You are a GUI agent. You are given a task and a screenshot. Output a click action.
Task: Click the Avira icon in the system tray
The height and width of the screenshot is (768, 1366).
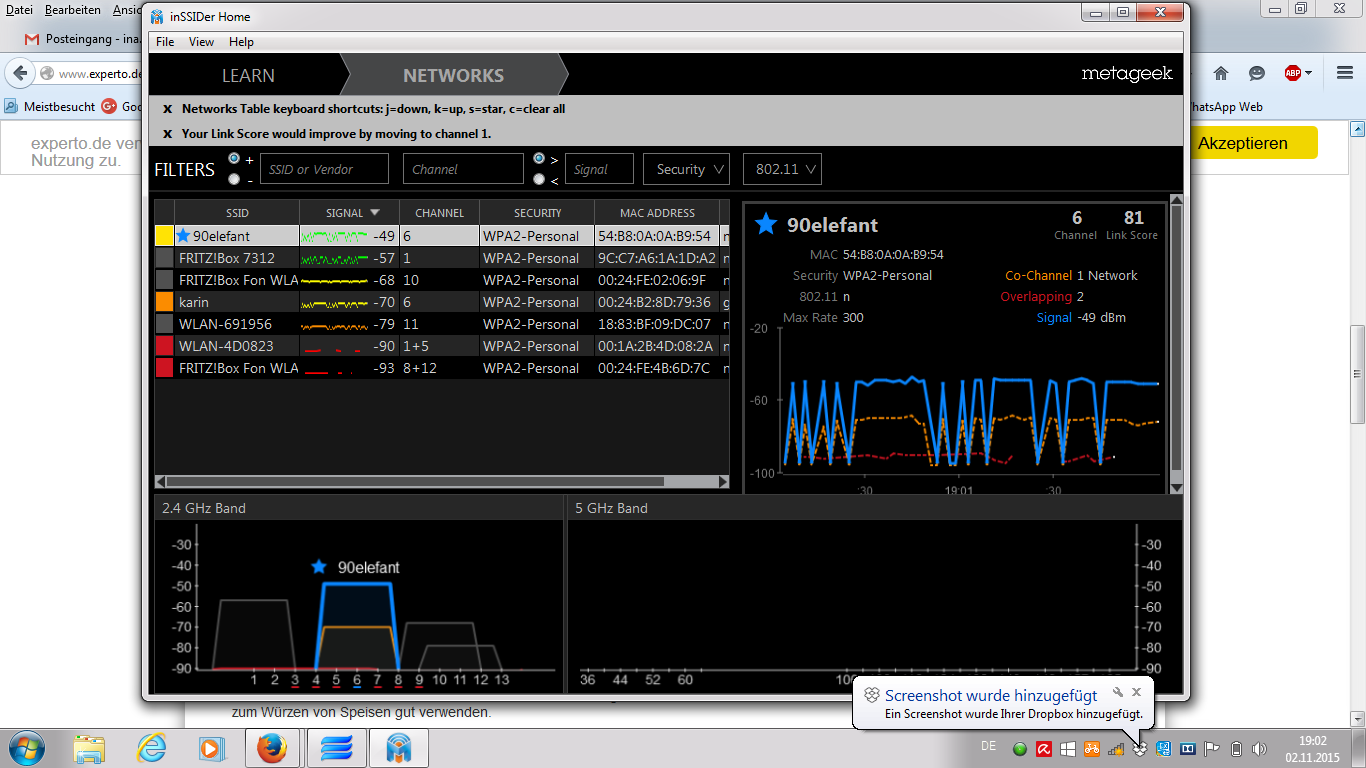click(1043, 748)
